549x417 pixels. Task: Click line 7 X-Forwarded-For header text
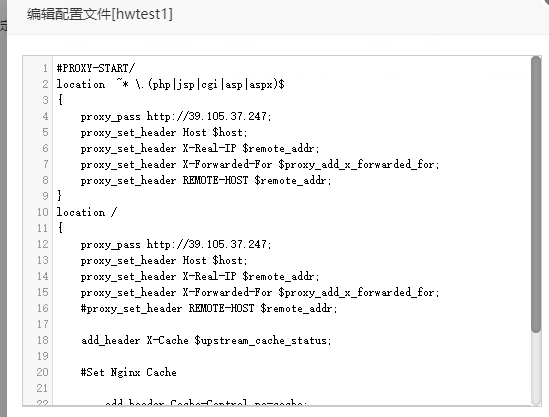click(x=260, y=164)
